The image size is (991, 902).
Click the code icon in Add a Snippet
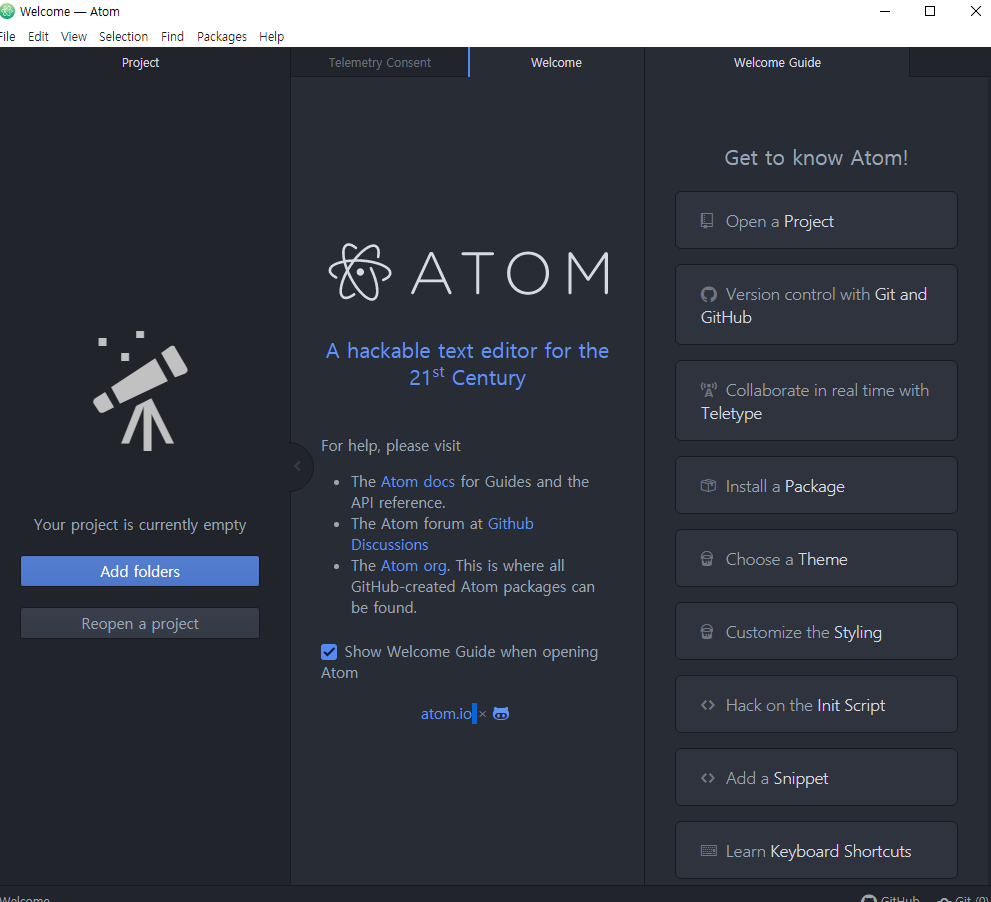tap(708, 777)
